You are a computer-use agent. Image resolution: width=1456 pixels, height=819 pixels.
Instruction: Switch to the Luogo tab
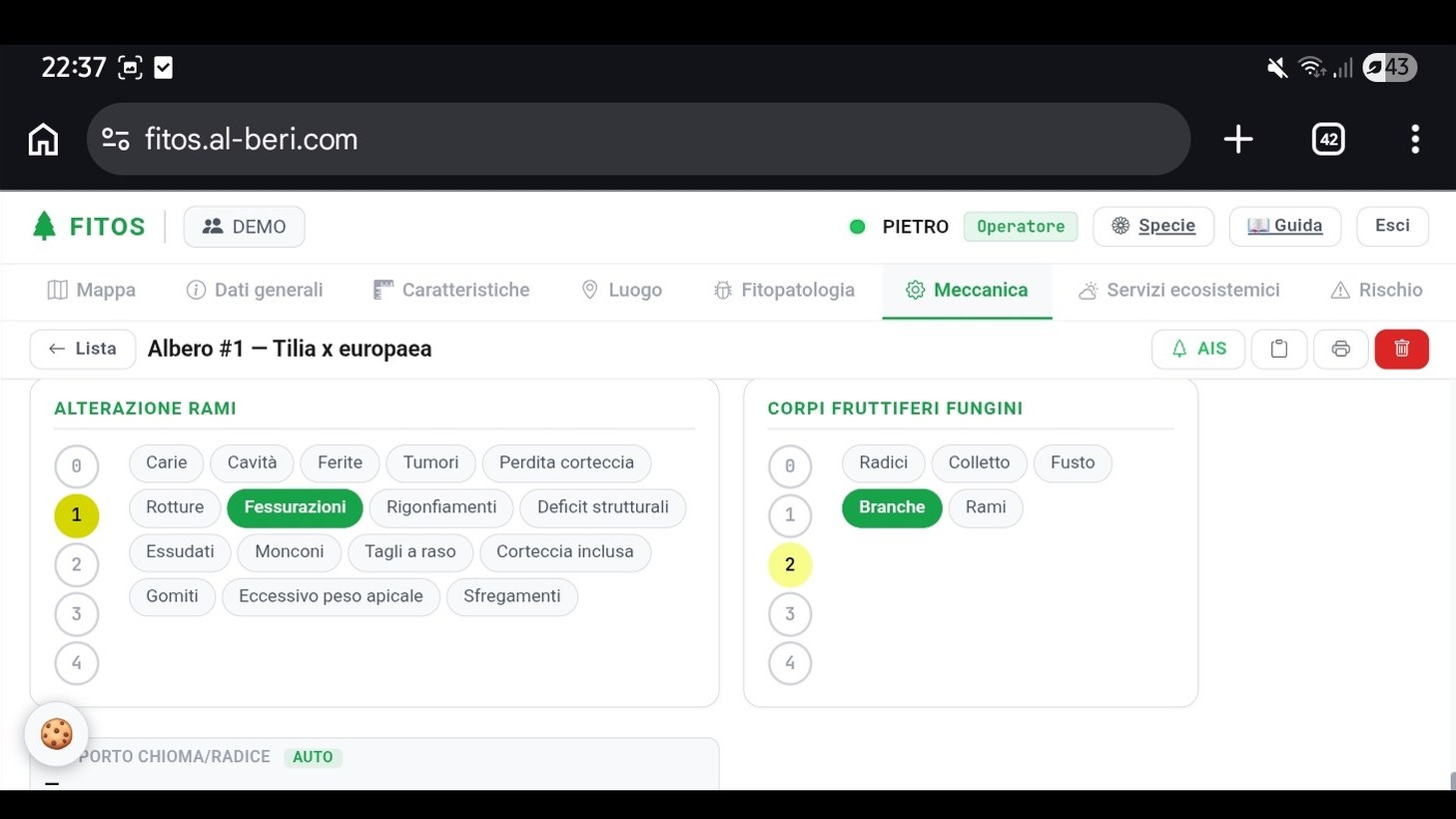coord(621,290)
